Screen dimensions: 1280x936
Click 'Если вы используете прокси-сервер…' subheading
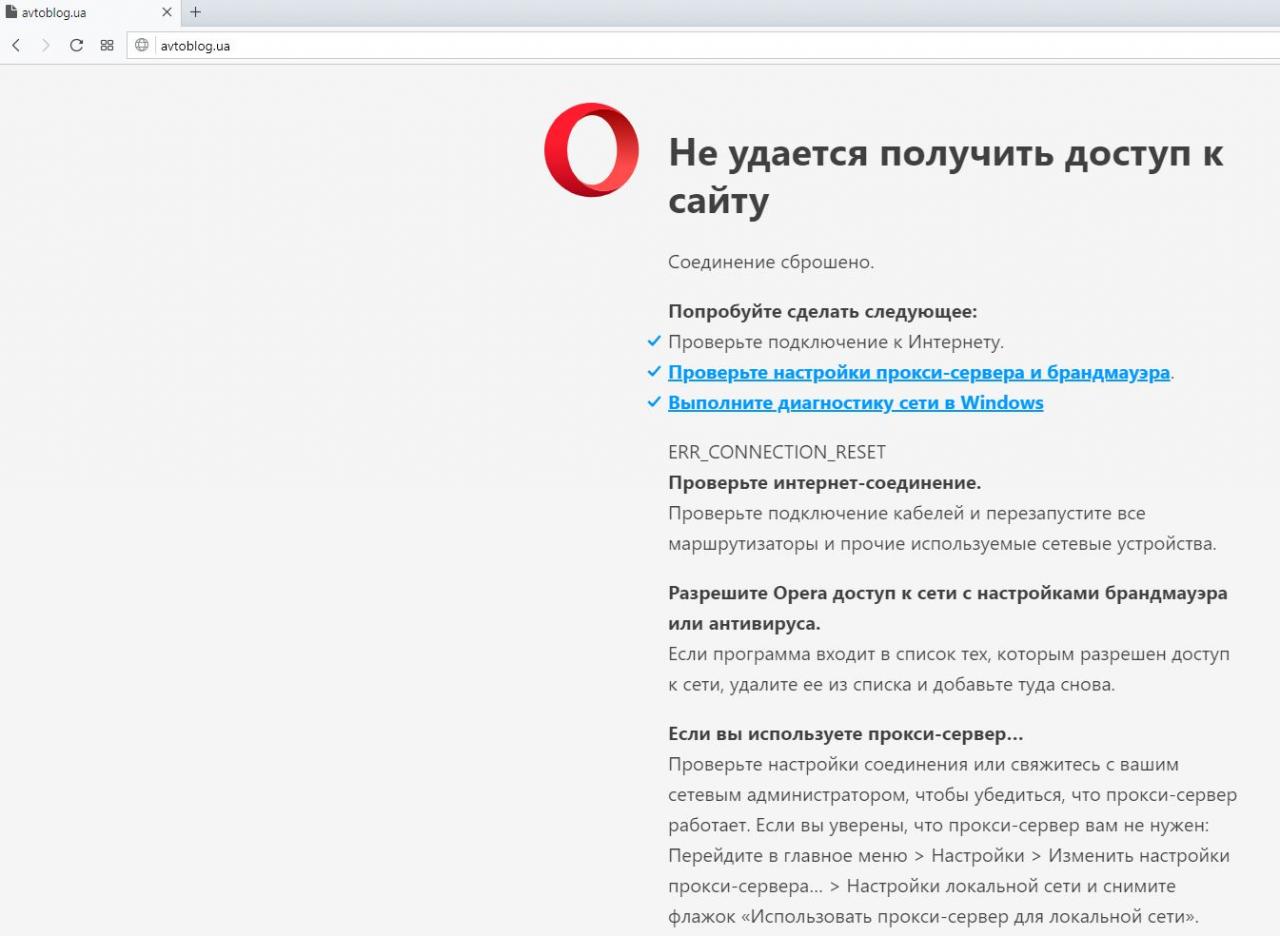tap(846, 734)
